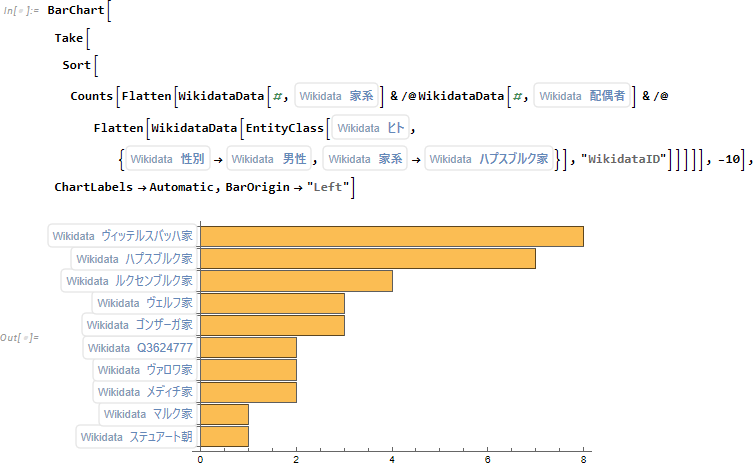Select the ルクセンブルク家 chart label

click(128, 281)
